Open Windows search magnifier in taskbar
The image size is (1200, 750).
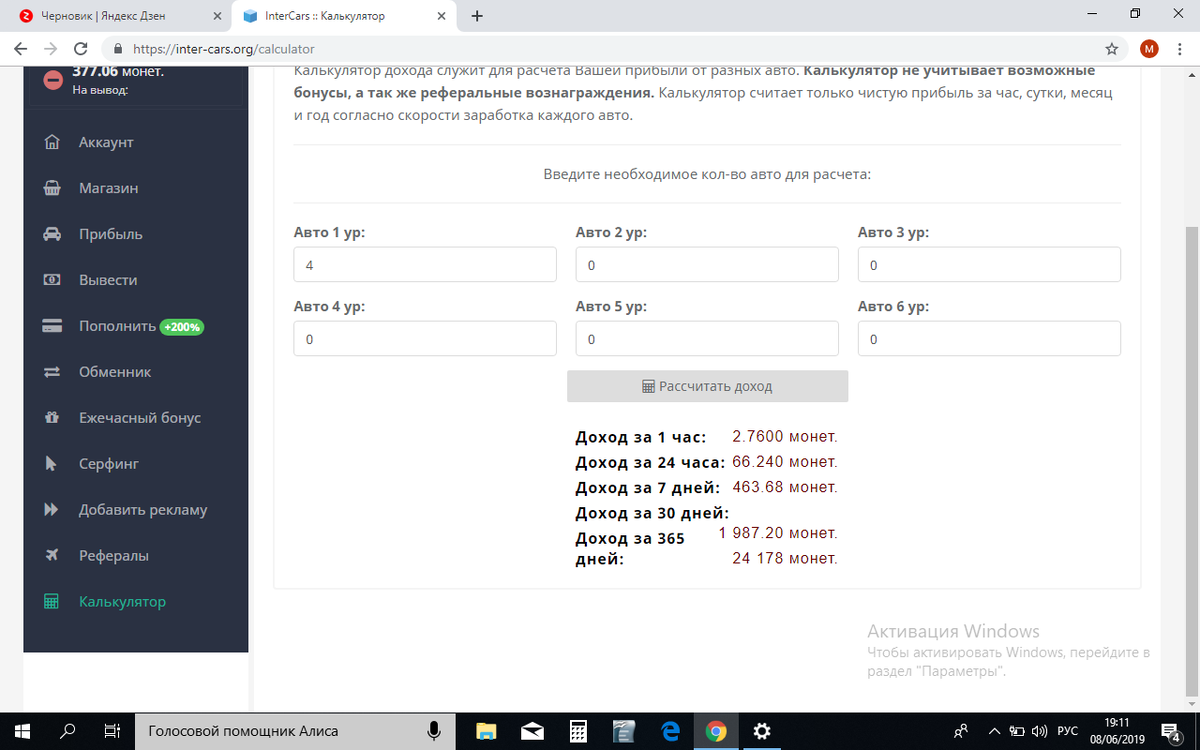pos(68,731)
